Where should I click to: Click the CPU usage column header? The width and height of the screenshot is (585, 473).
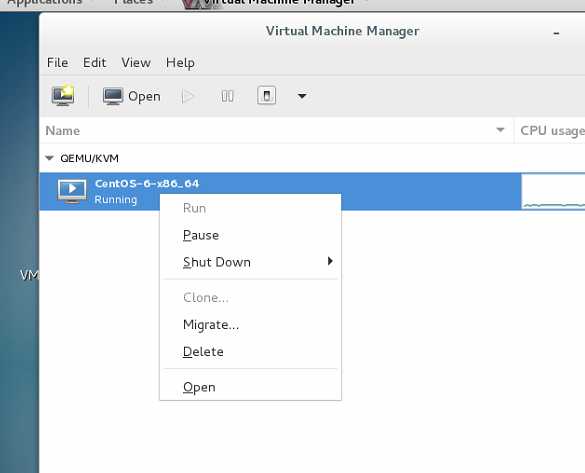click(550, 131)
